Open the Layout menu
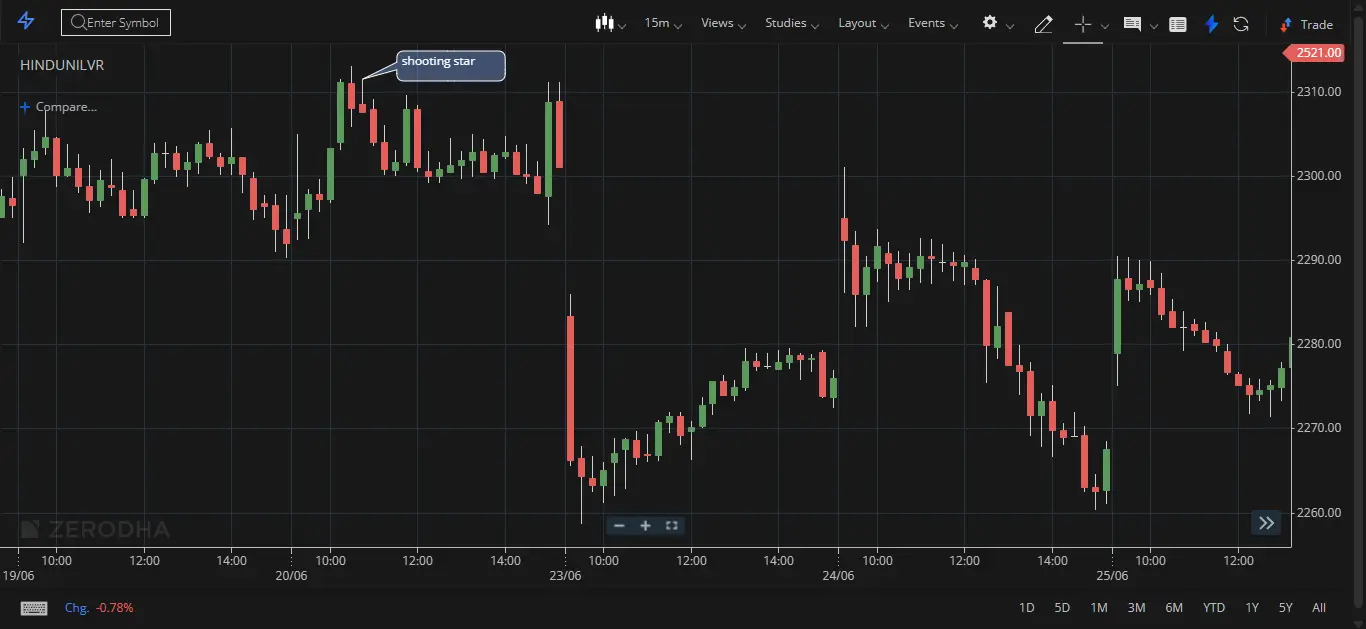The width and height of the screenshot is (1366, 629). [x=863, y=23]
